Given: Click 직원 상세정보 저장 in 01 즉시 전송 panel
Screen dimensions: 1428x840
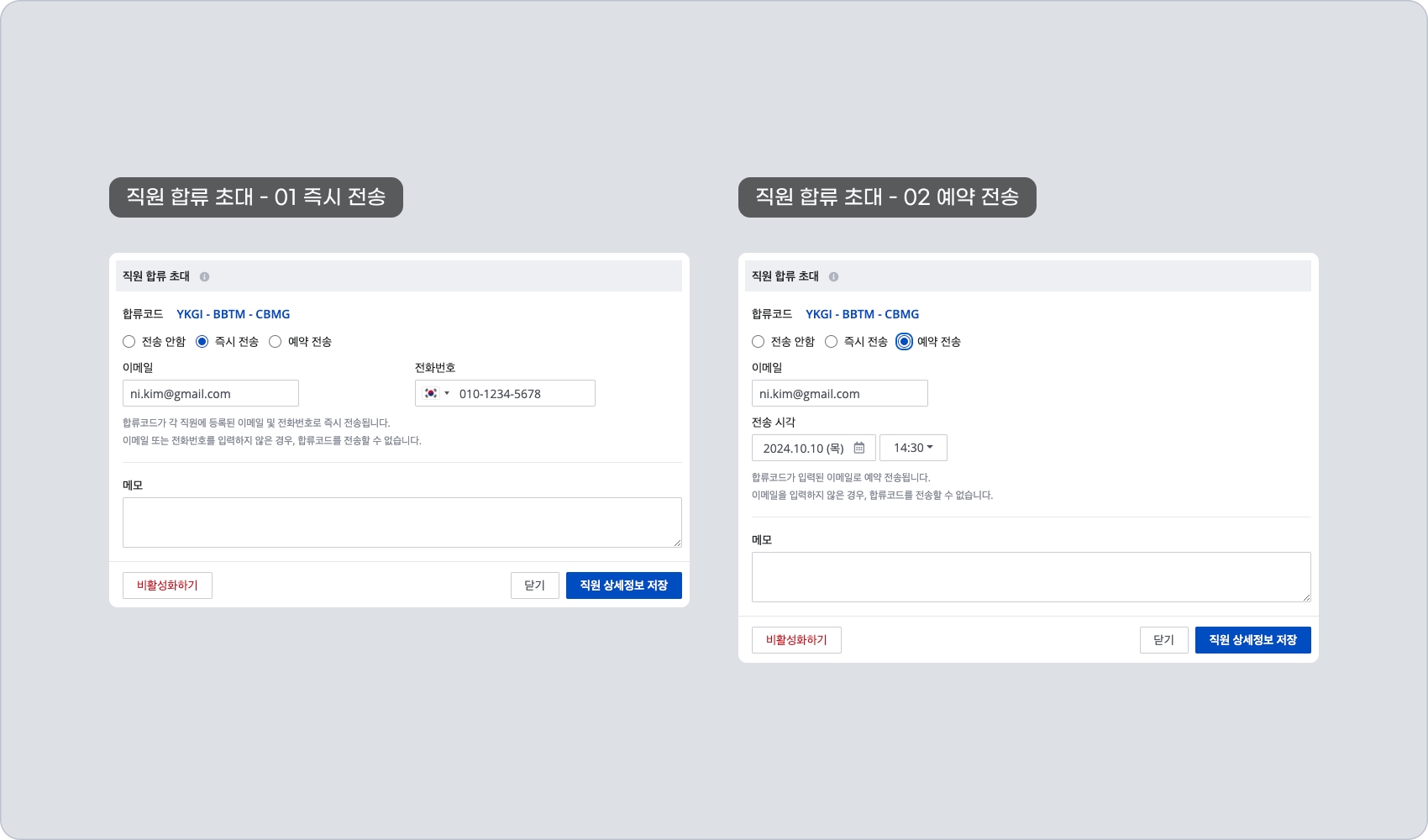Looking at the screenshot, I should click(623, 585).
